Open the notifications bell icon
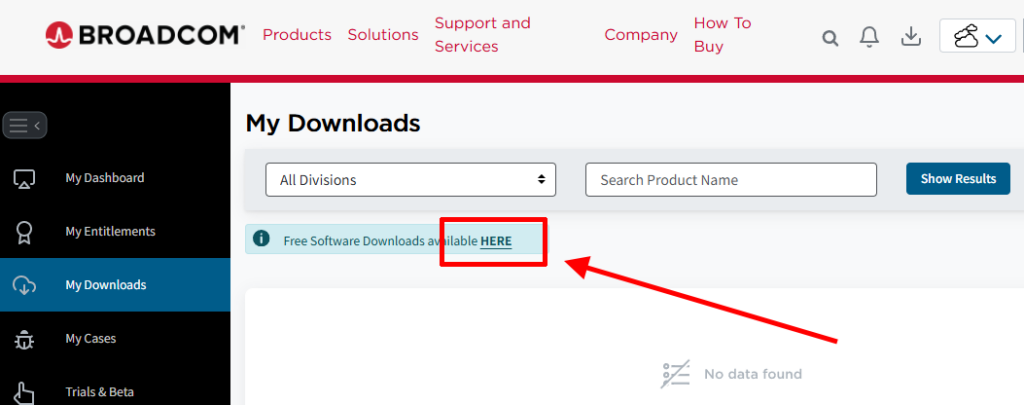The height and width of the screenshot is (405, 1024). pos(869,37)
